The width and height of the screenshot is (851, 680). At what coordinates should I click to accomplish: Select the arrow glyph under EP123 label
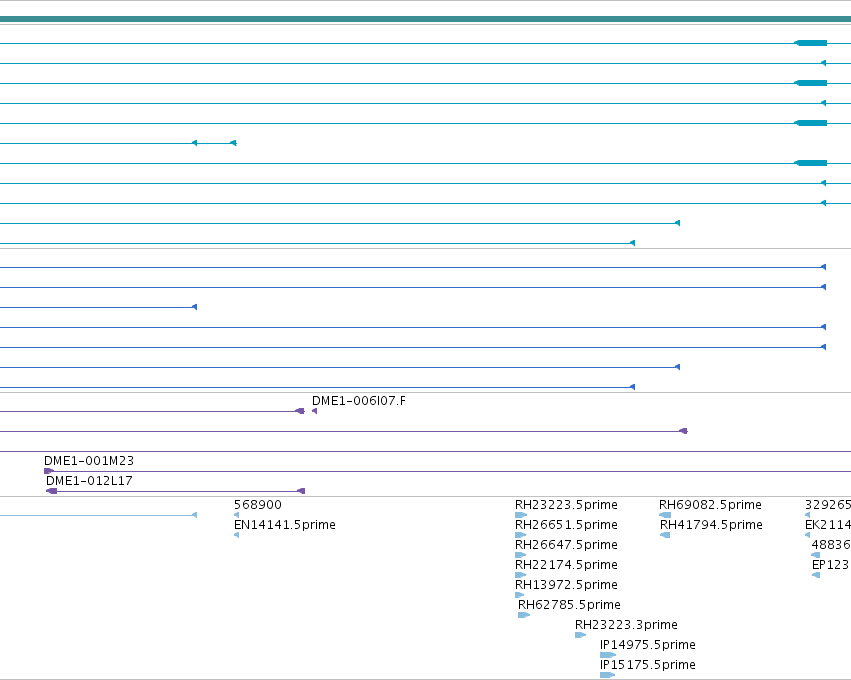tap(816, 575)
